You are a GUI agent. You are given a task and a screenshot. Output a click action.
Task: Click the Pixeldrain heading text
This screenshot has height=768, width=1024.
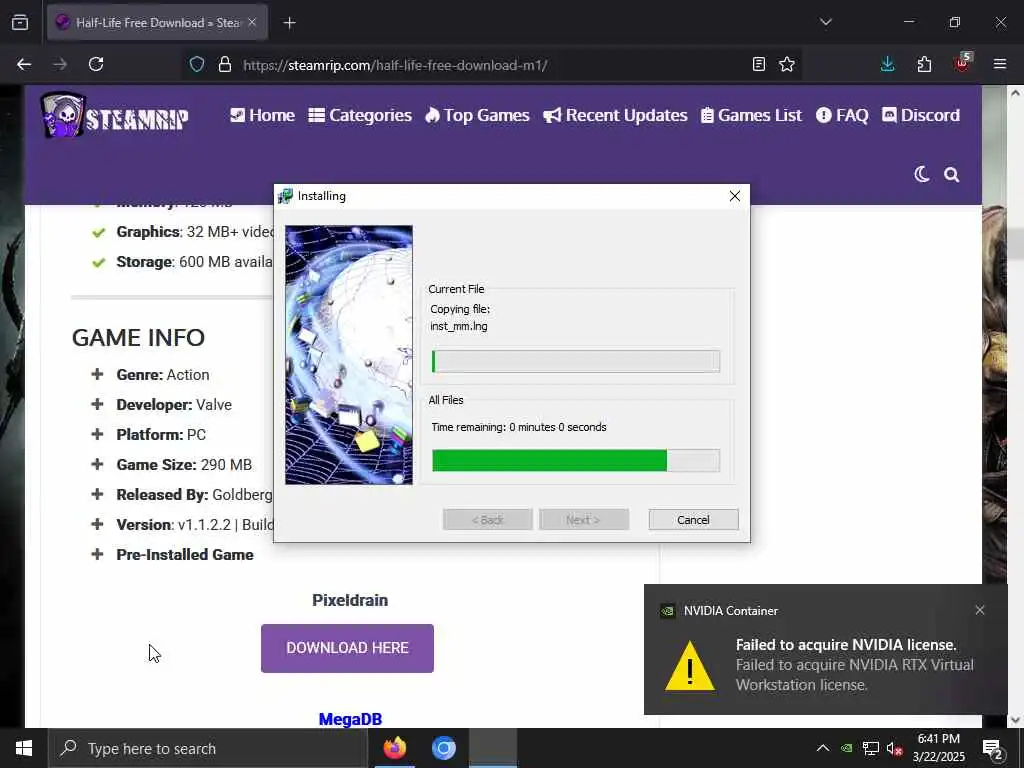click(x=350, y=600)
